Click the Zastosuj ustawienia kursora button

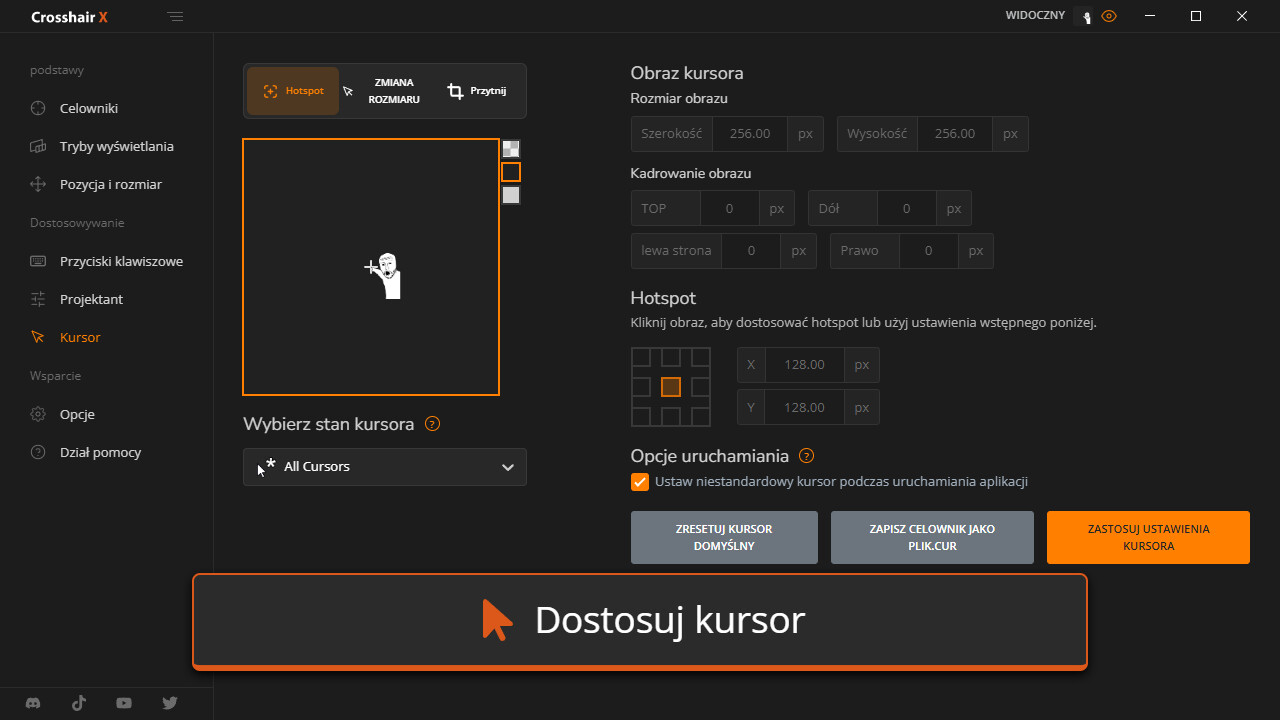click(x=1148, y=538)
